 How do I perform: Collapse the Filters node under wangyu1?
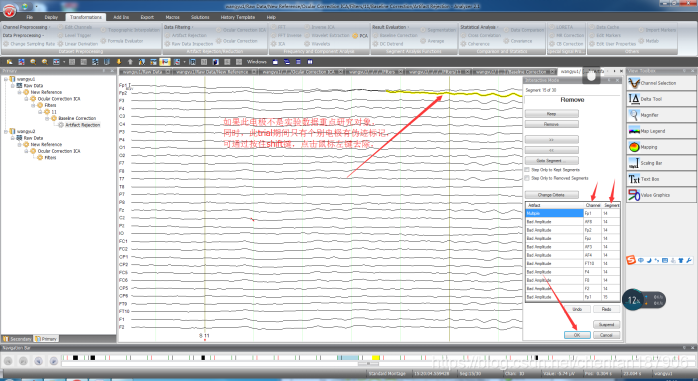coord(33,105)
